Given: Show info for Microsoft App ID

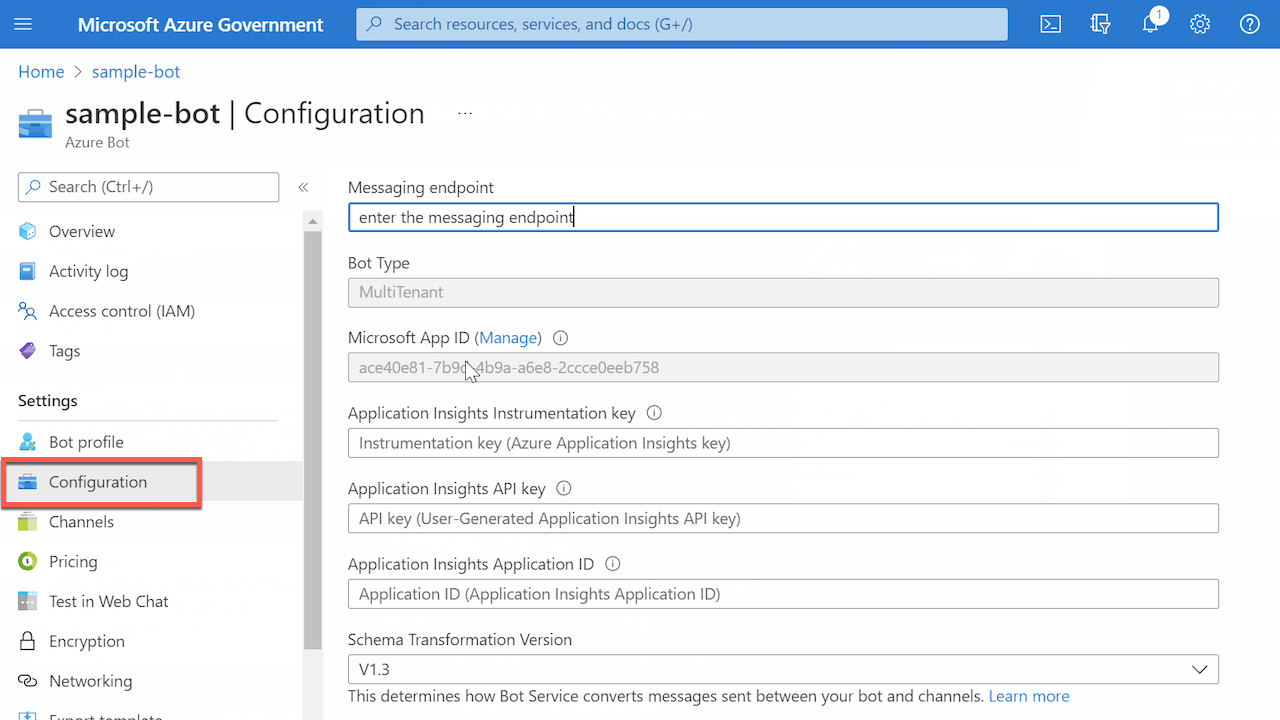Looking at the screenshot, I should coord(560,338).
